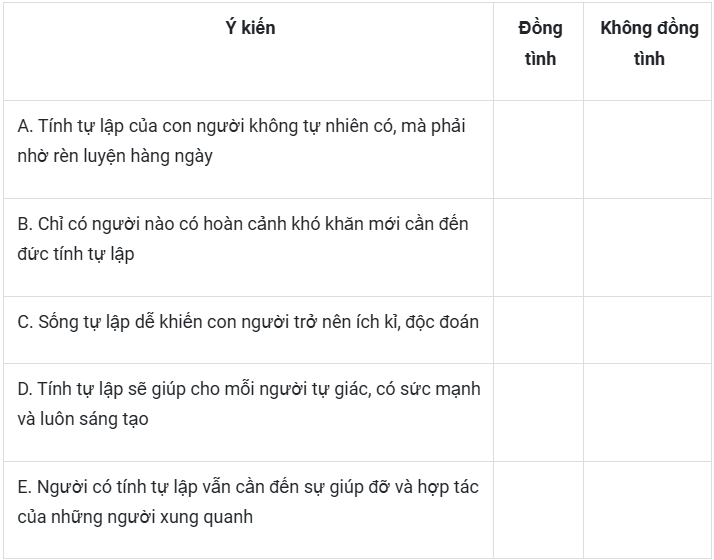714x560 pixels.
Task: Select the 'Không đồng tình' cell for statement C
Action: [x=647, y=330]
